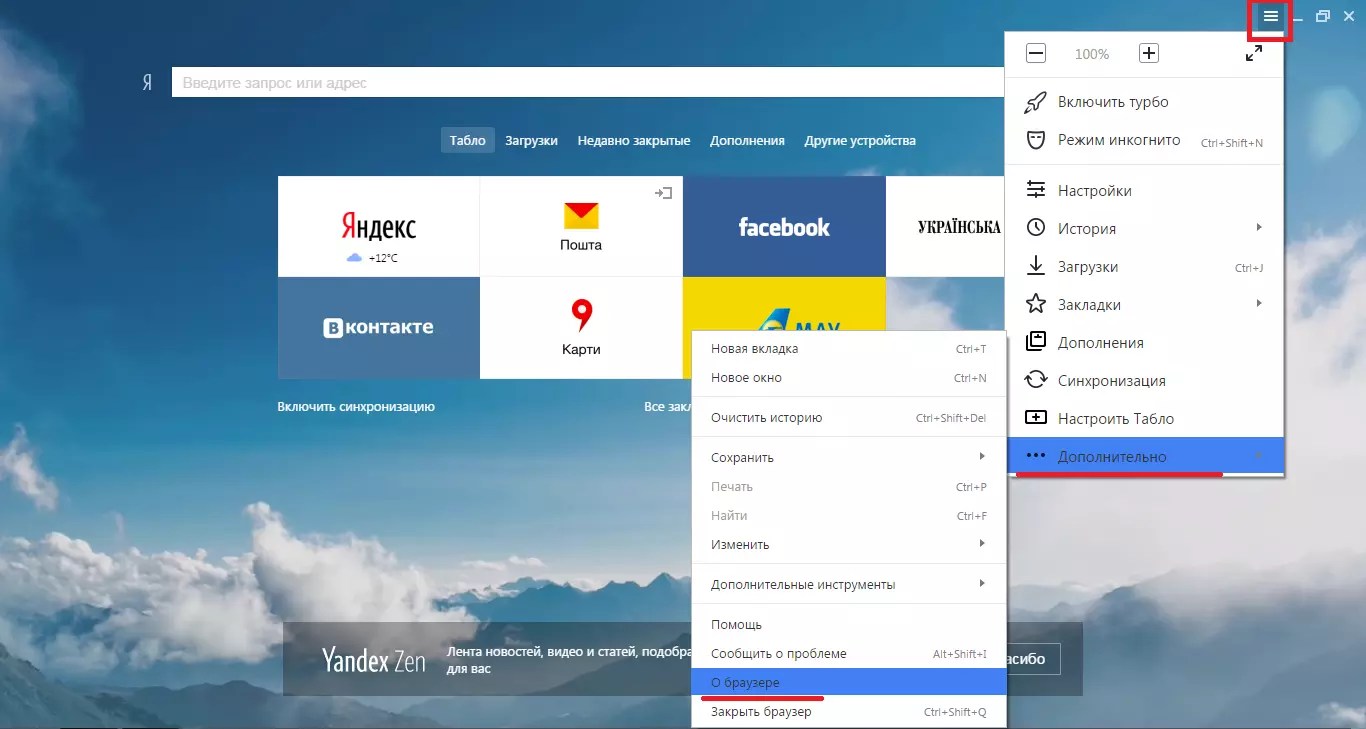
Task: Enable Turbo mode via rocket icon
Action: tap(1112, 102)
